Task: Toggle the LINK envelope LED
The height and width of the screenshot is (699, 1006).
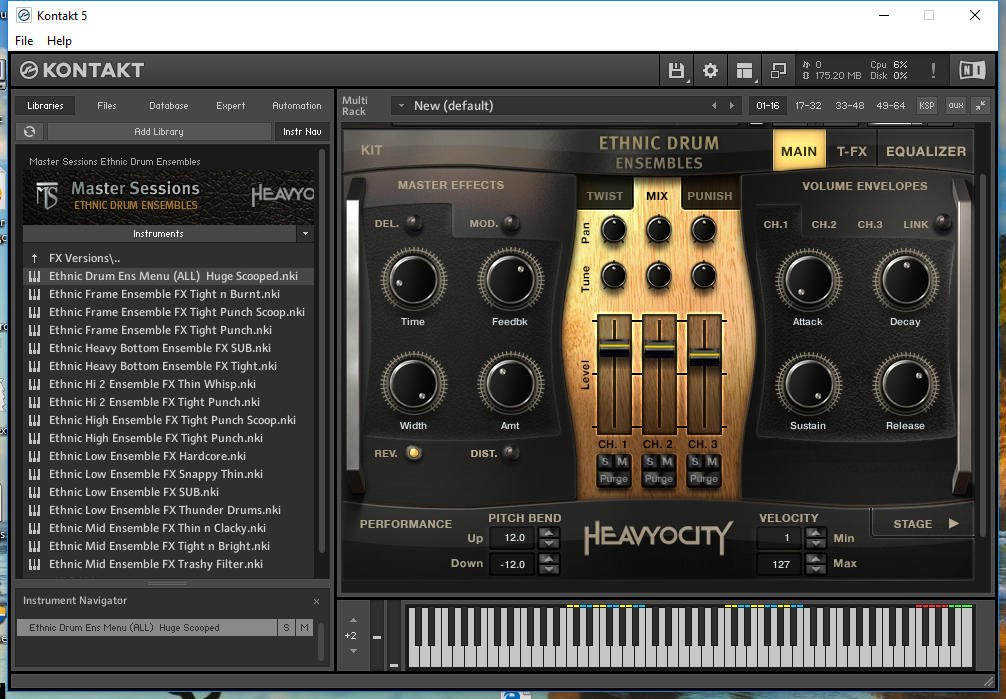Action: pos(942,223)
